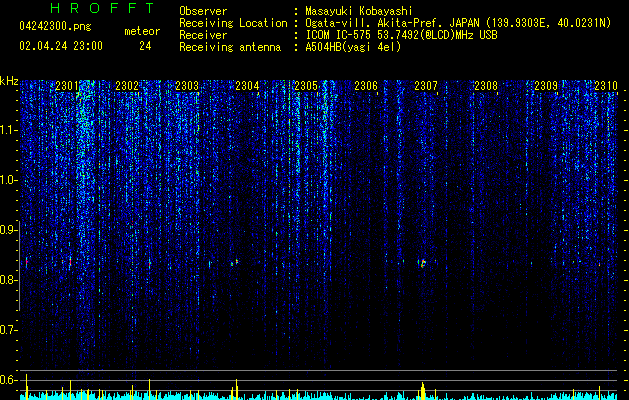Click the meteor count value 24
The height and width of the screenshot is (400, 629).
tap(145, 46)
